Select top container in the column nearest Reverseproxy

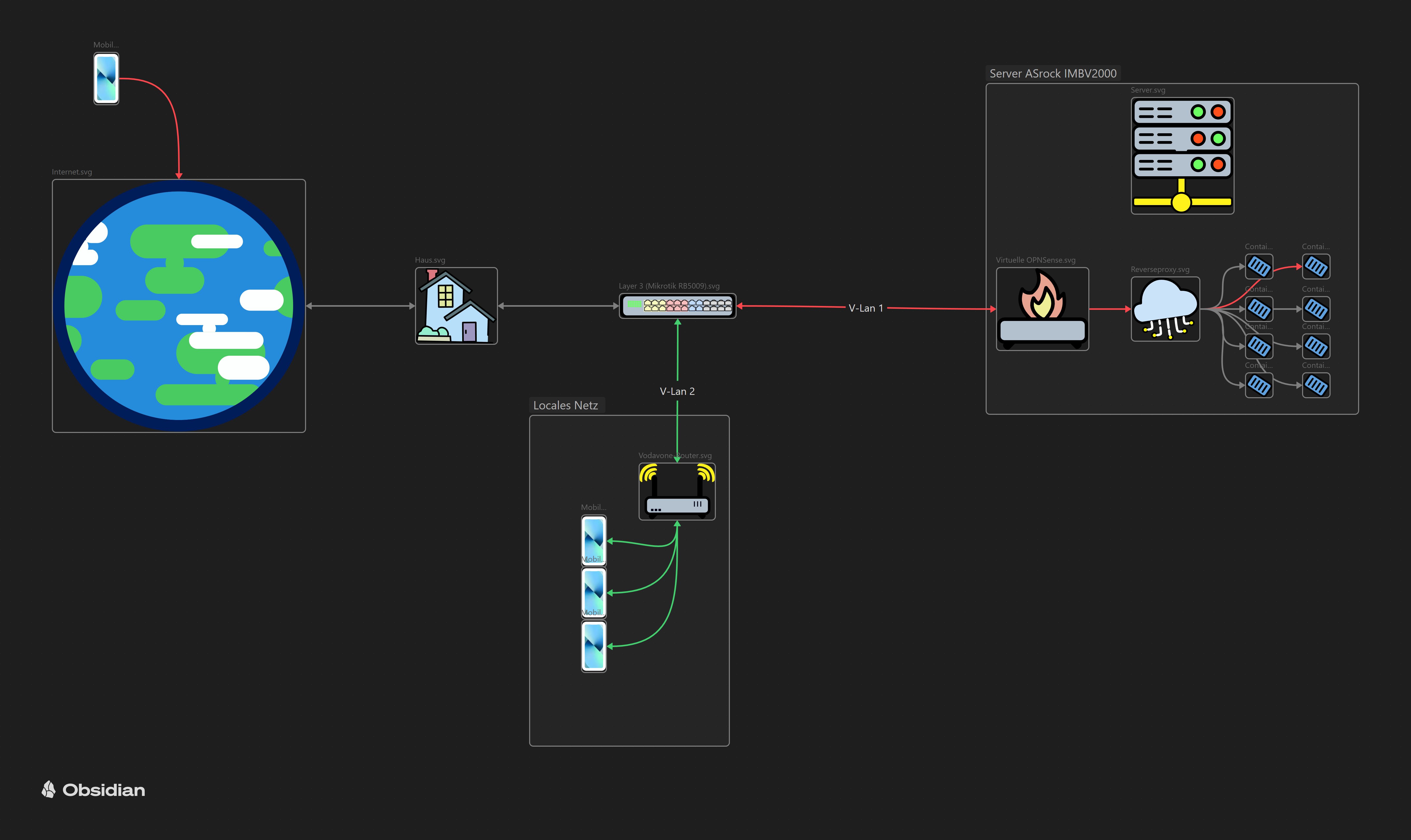(1259, 267)
